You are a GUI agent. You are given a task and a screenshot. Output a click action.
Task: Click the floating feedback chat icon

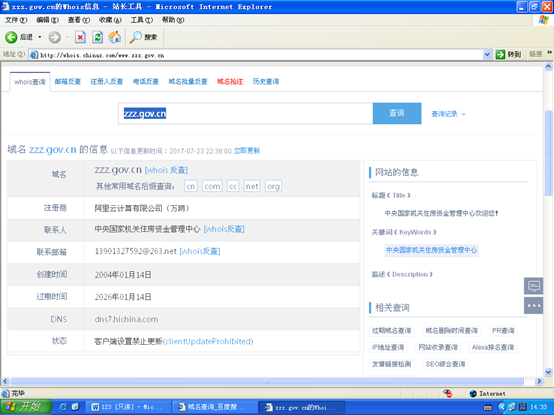coord(534,286)
